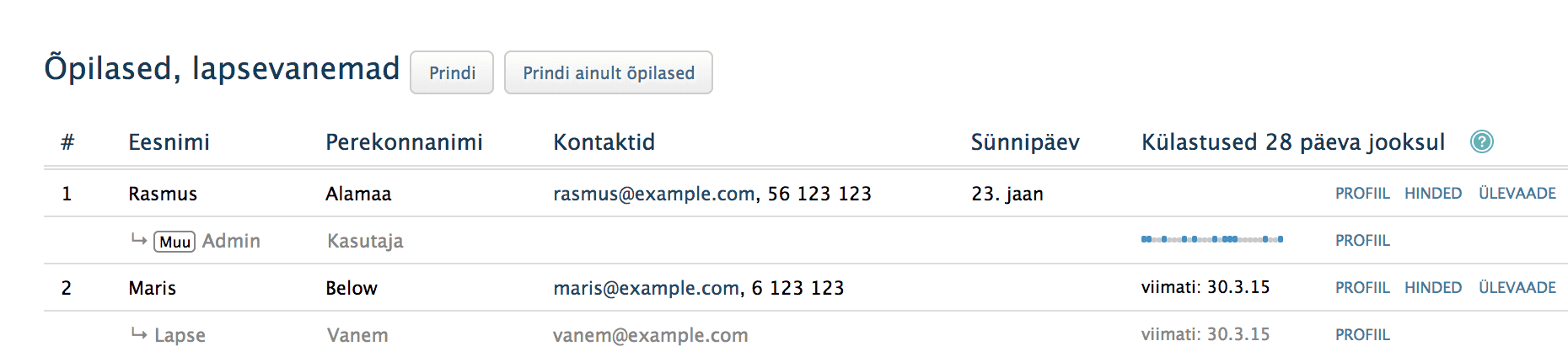Click Admin Kasutaja's visit activity bar
Screen dimensions: 1568x357
(1211, 239)
